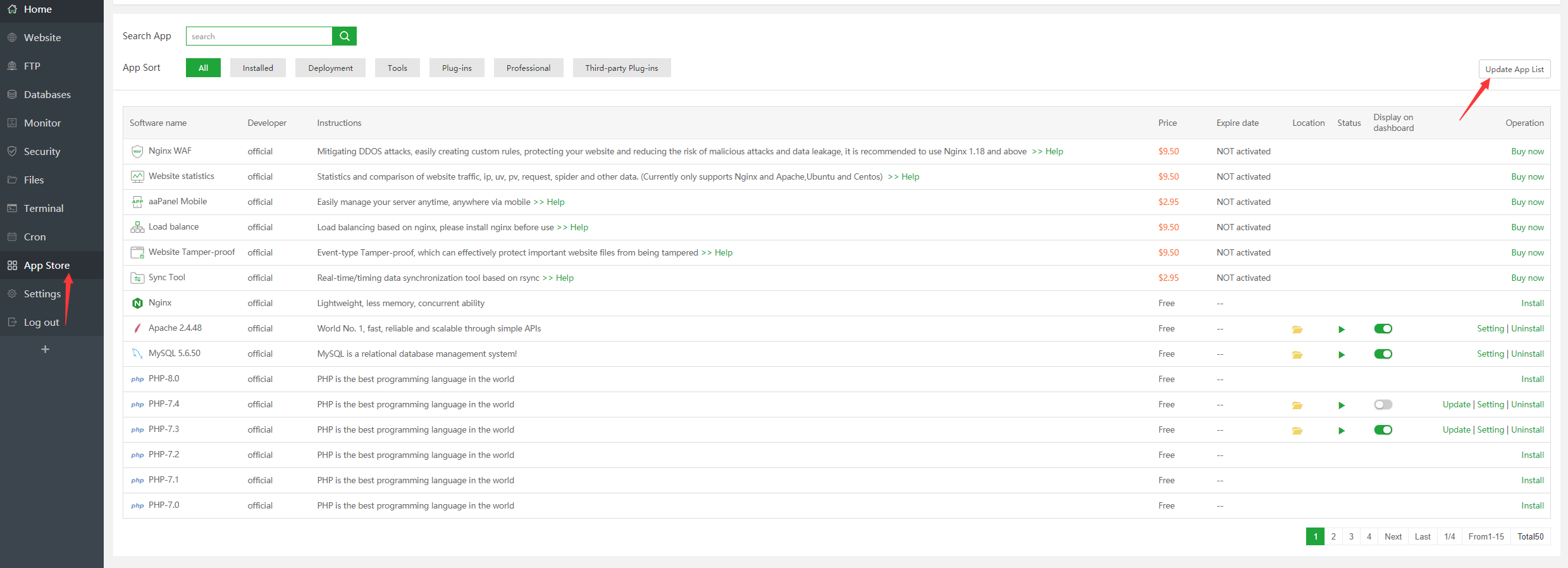This screenshot has width=1568, height=568.
Task: Switch to Plug-ins category
Action: coord(457,68)
